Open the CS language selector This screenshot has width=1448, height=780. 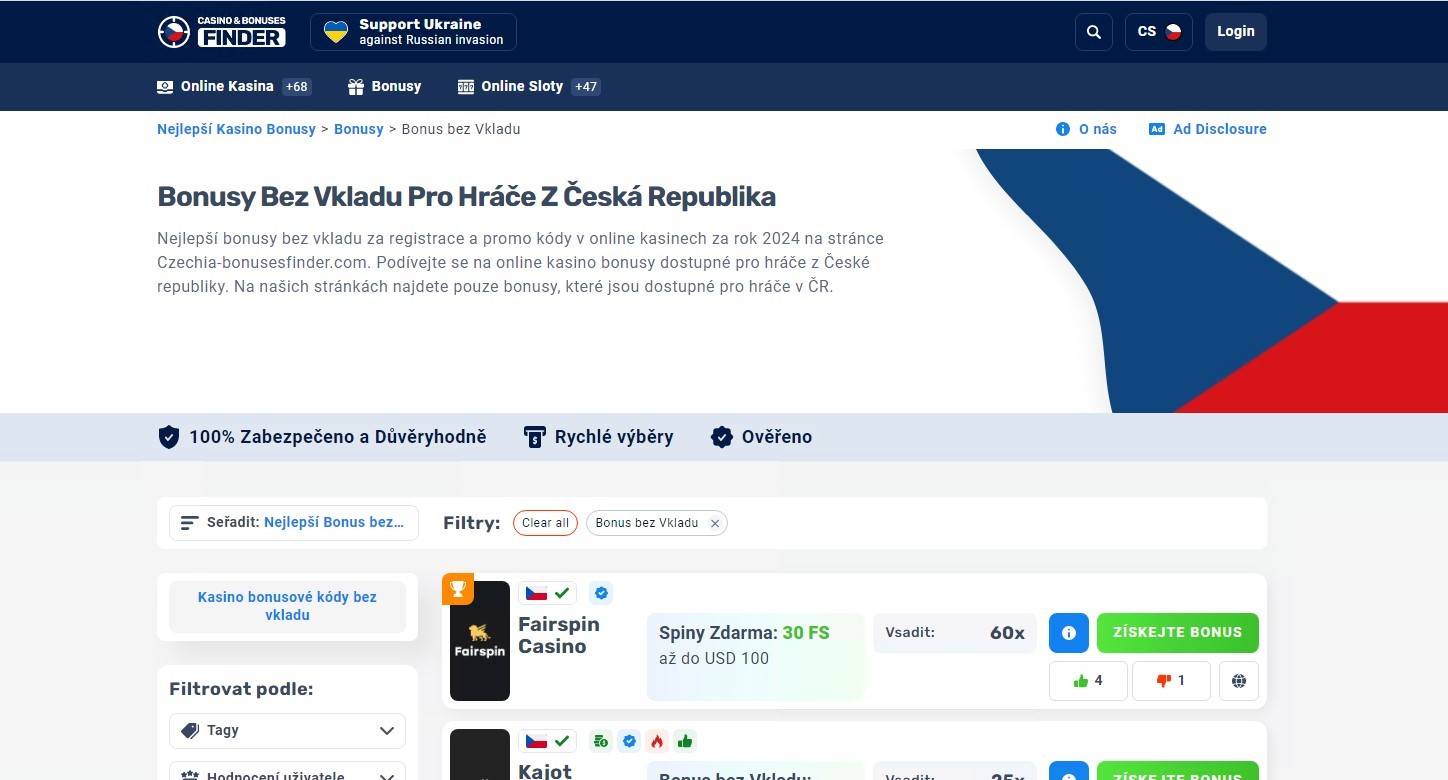(1159, 32)
